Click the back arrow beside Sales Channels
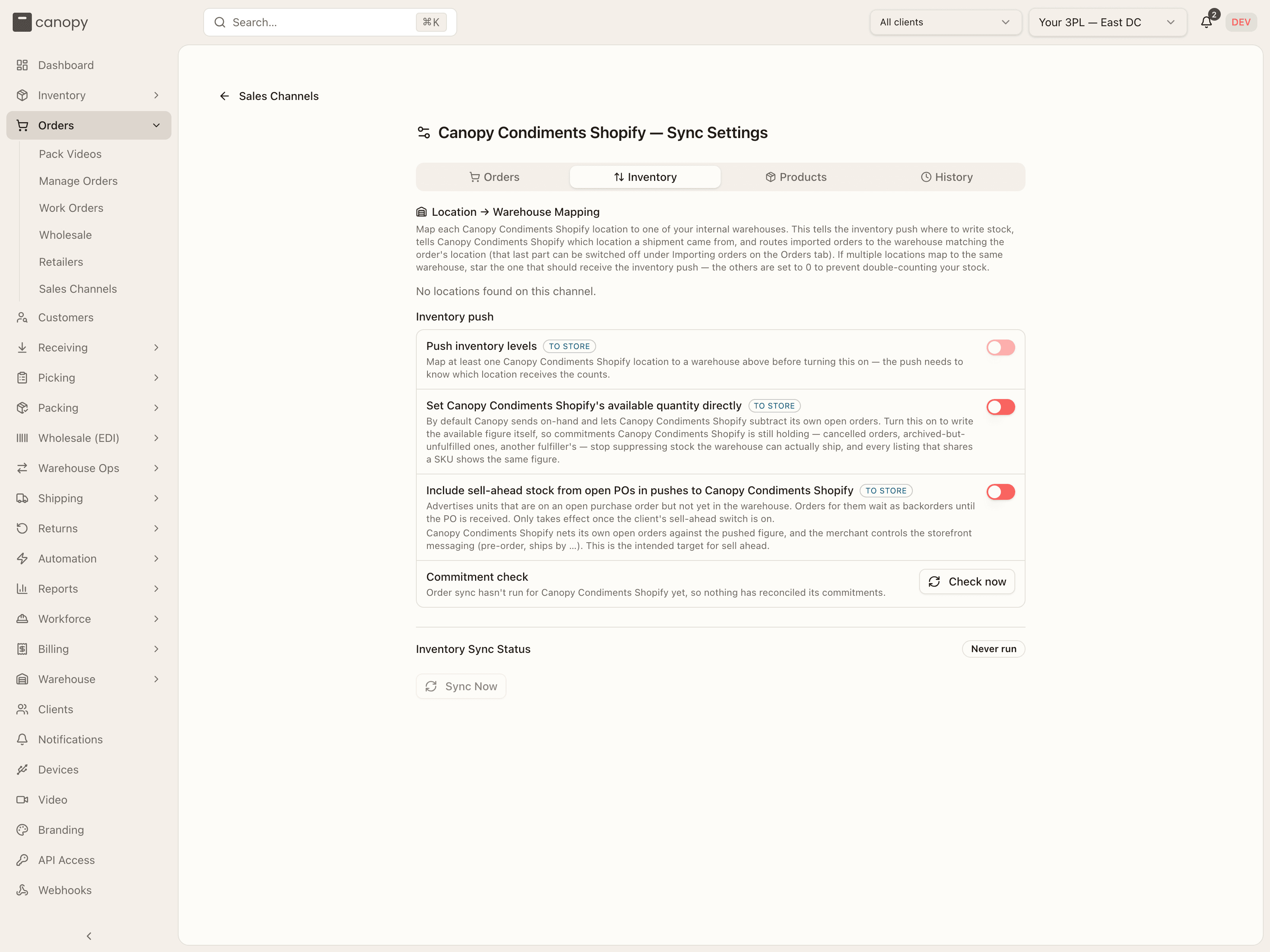This screenshot has height=952, width=1270. pyautogui.click(x=225, y=96)
